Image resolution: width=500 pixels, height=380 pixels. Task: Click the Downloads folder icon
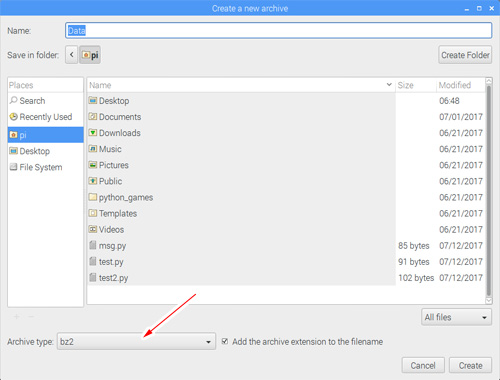[93, 132]
